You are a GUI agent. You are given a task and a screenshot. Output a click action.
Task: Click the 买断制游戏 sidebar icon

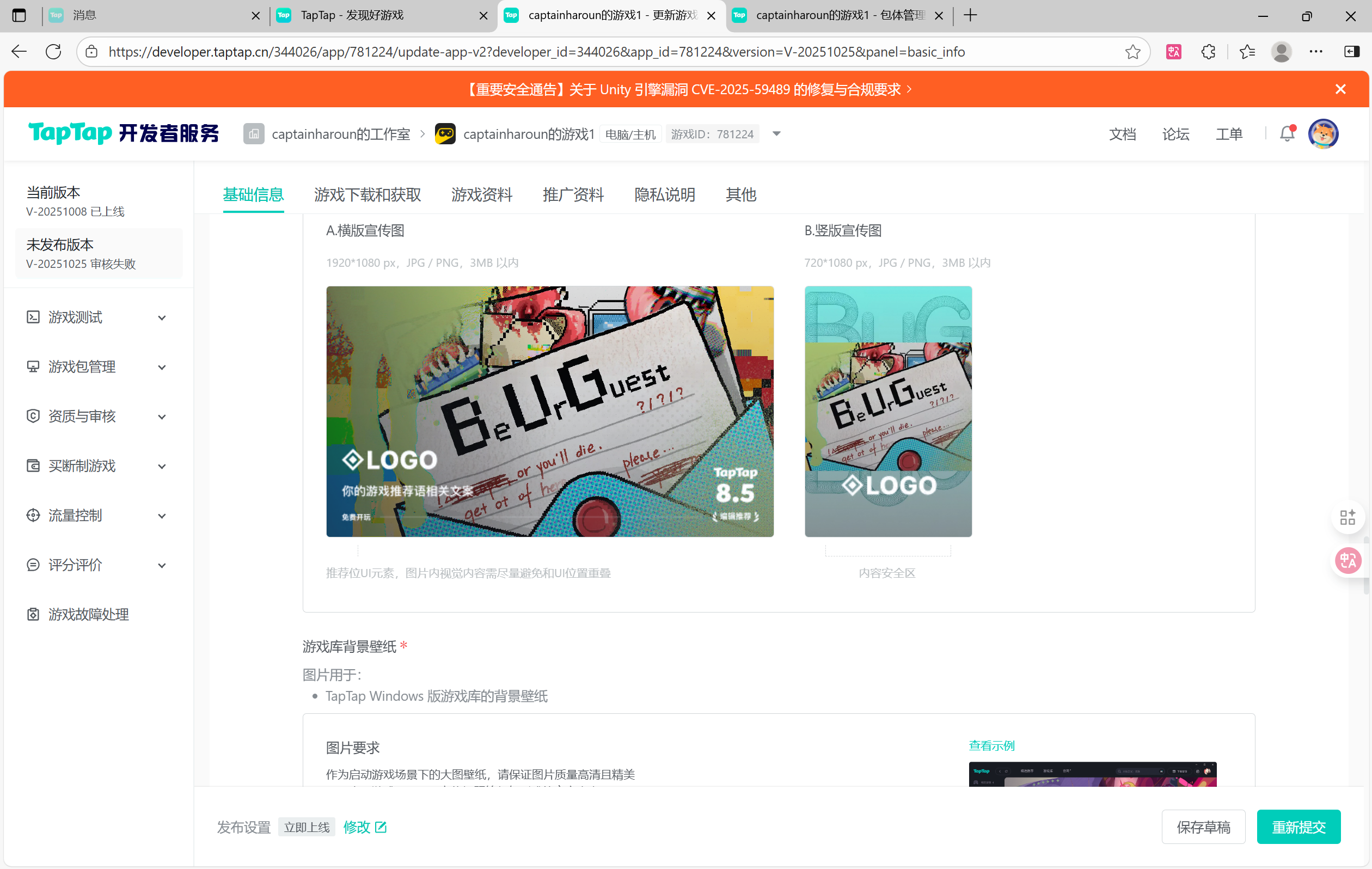pyautogui.click(x=33, y=466)
